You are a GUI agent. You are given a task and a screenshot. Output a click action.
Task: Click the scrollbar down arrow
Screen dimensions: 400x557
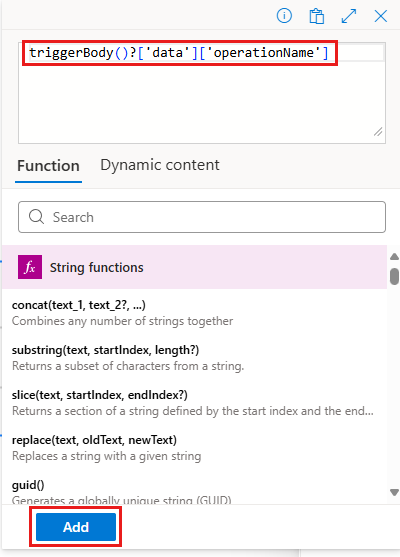[394, 492]
